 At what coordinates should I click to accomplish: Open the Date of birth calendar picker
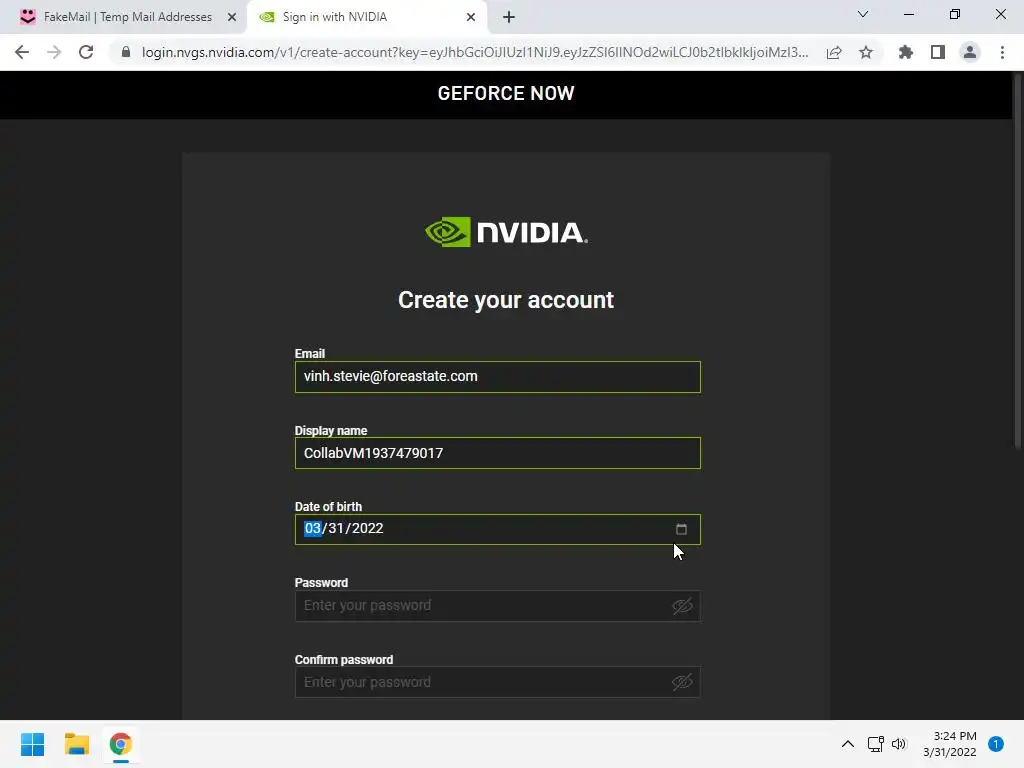[681, 529]
